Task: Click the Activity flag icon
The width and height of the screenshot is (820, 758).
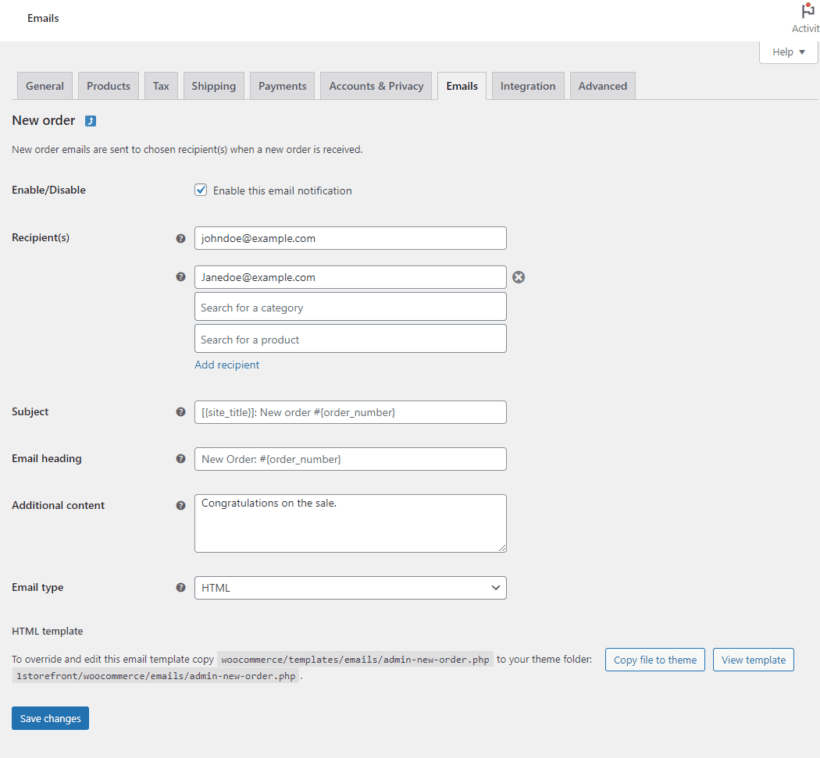Action: coord(807,12)
